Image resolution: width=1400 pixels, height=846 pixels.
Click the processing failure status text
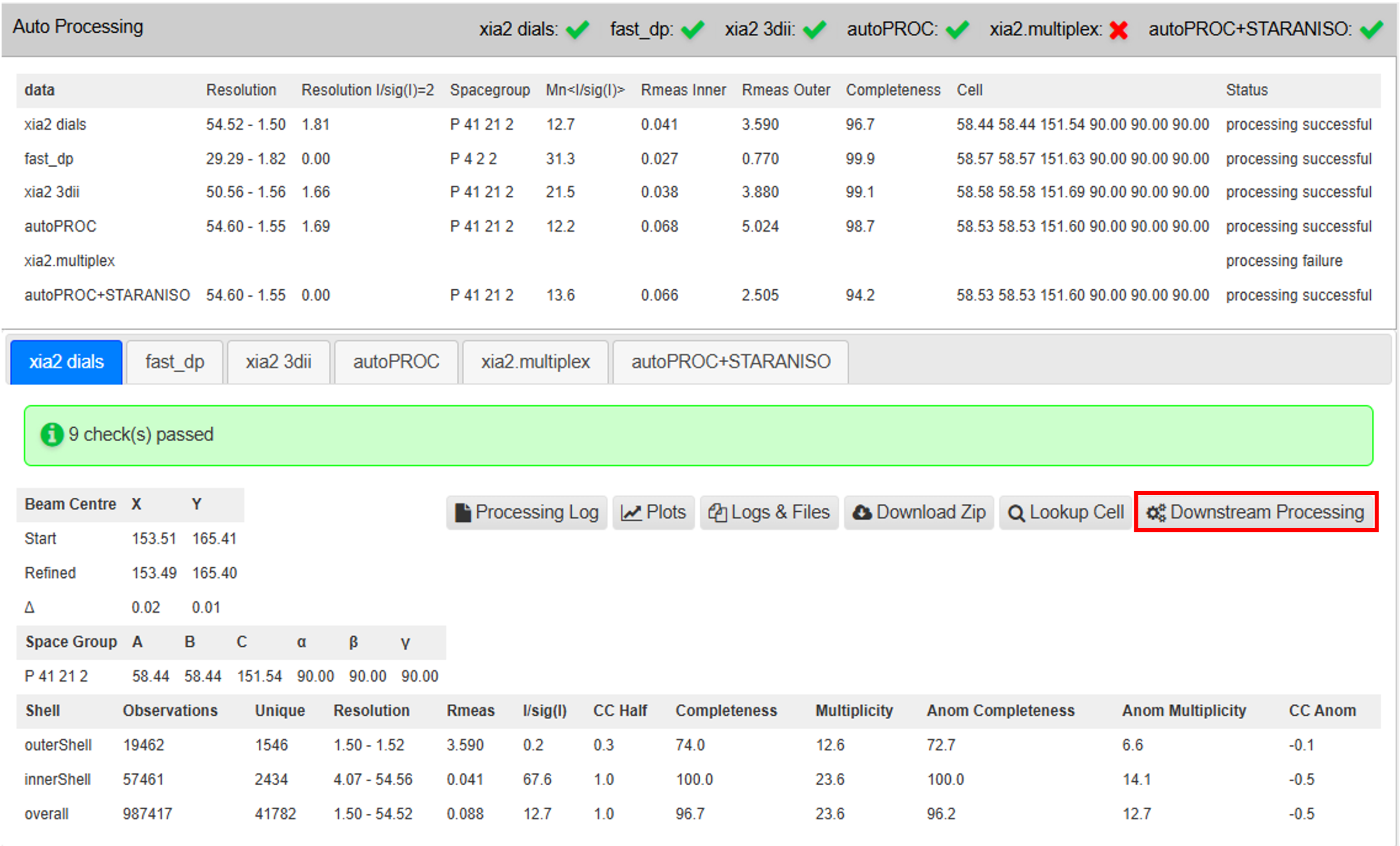(x=1284, y=261)
